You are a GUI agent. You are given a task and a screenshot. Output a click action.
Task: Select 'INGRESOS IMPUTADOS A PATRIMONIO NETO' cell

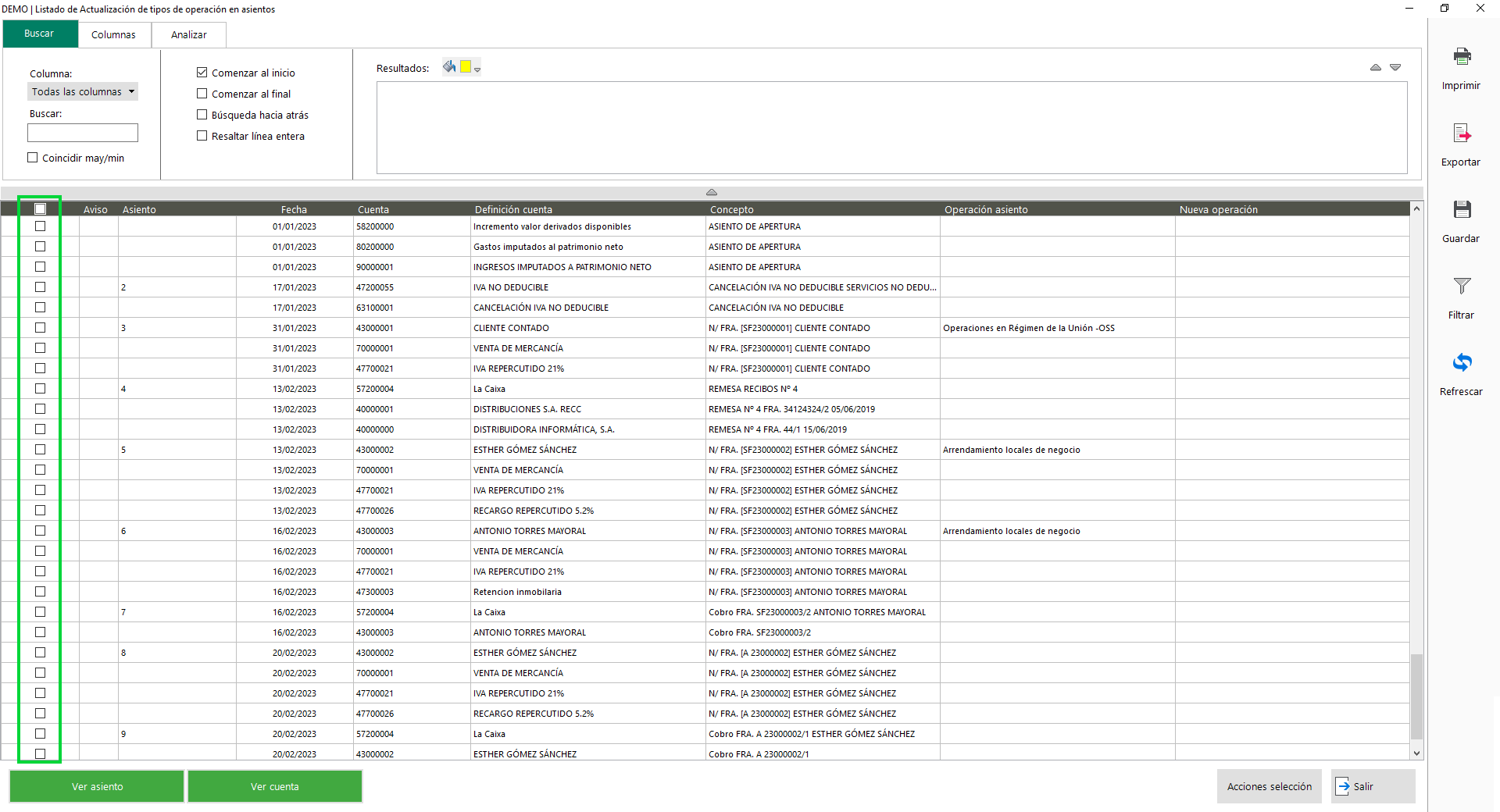[588, 267]
